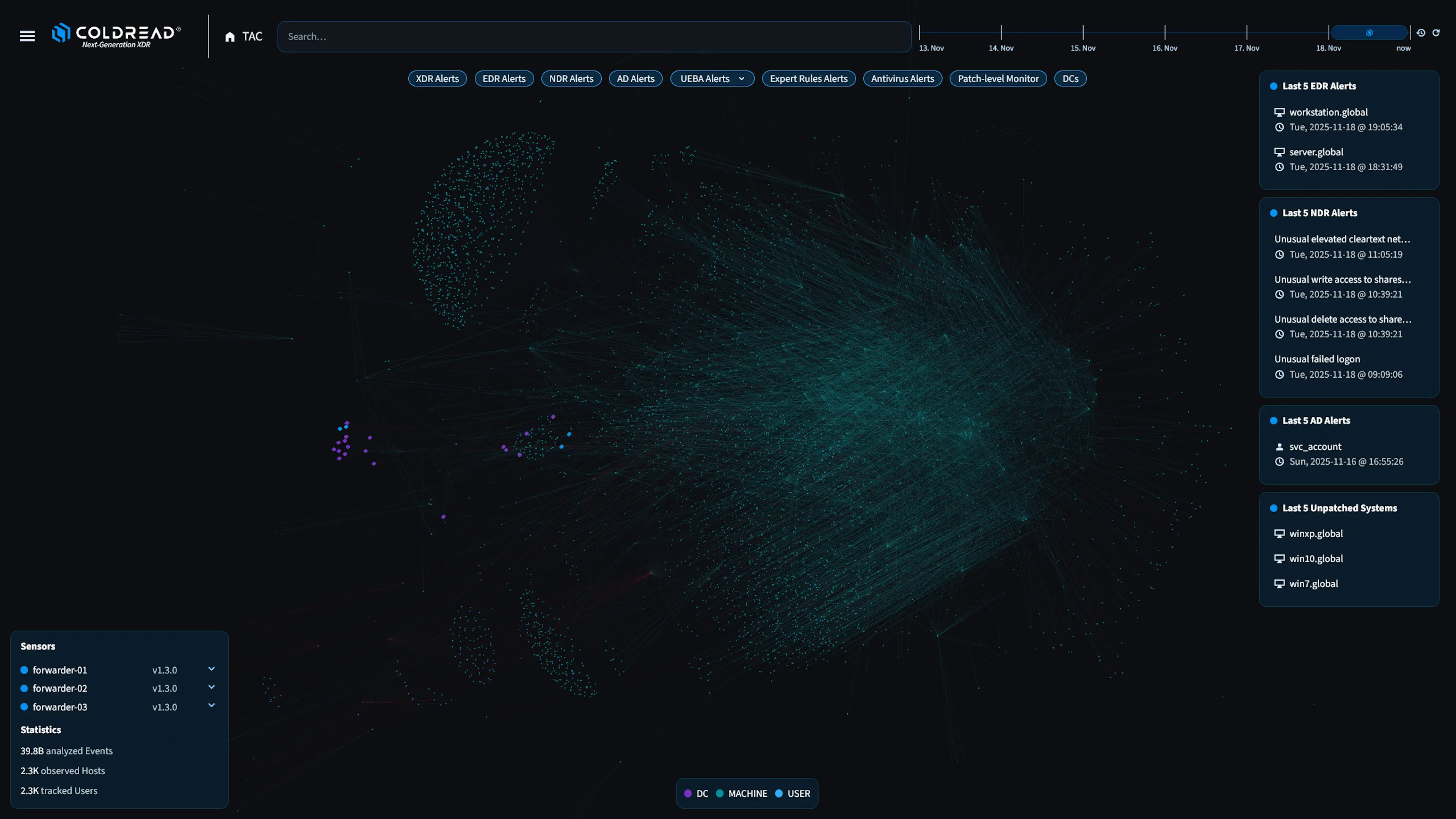Click clock icon beside 19:05:34 timestamp
Image resolution: width=1456 pixels, height=819 pixels.
[1279, 127]
